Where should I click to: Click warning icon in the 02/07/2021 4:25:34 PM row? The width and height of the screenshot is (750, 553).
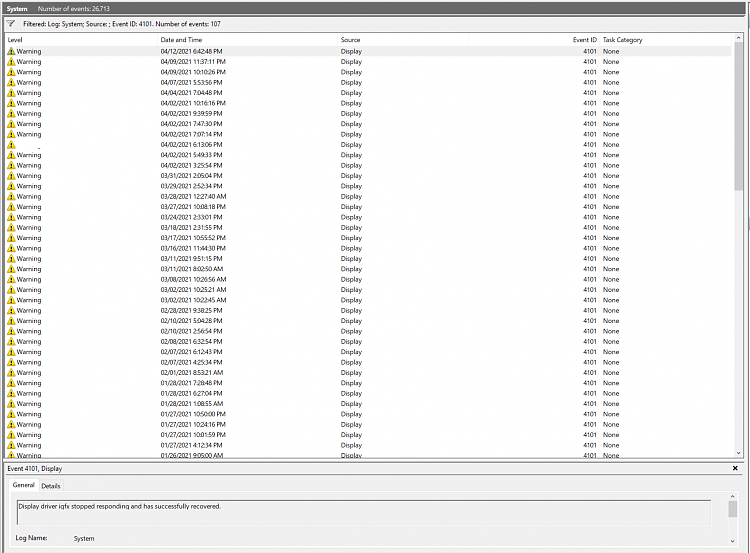pyautogui.click(x=11, y=362)
